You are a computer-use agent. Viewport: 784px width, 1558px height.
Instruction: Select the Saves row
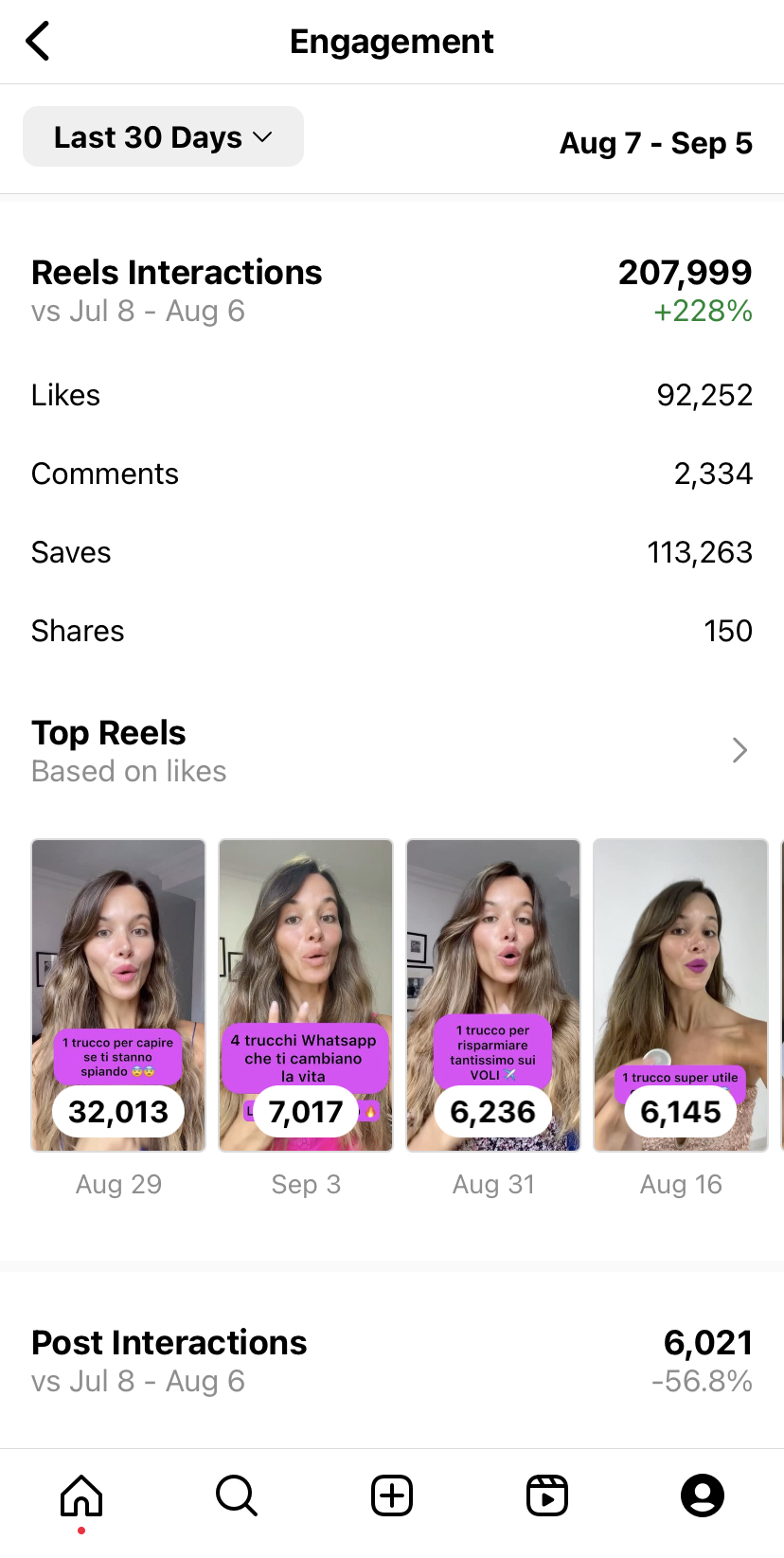[392, 552]
